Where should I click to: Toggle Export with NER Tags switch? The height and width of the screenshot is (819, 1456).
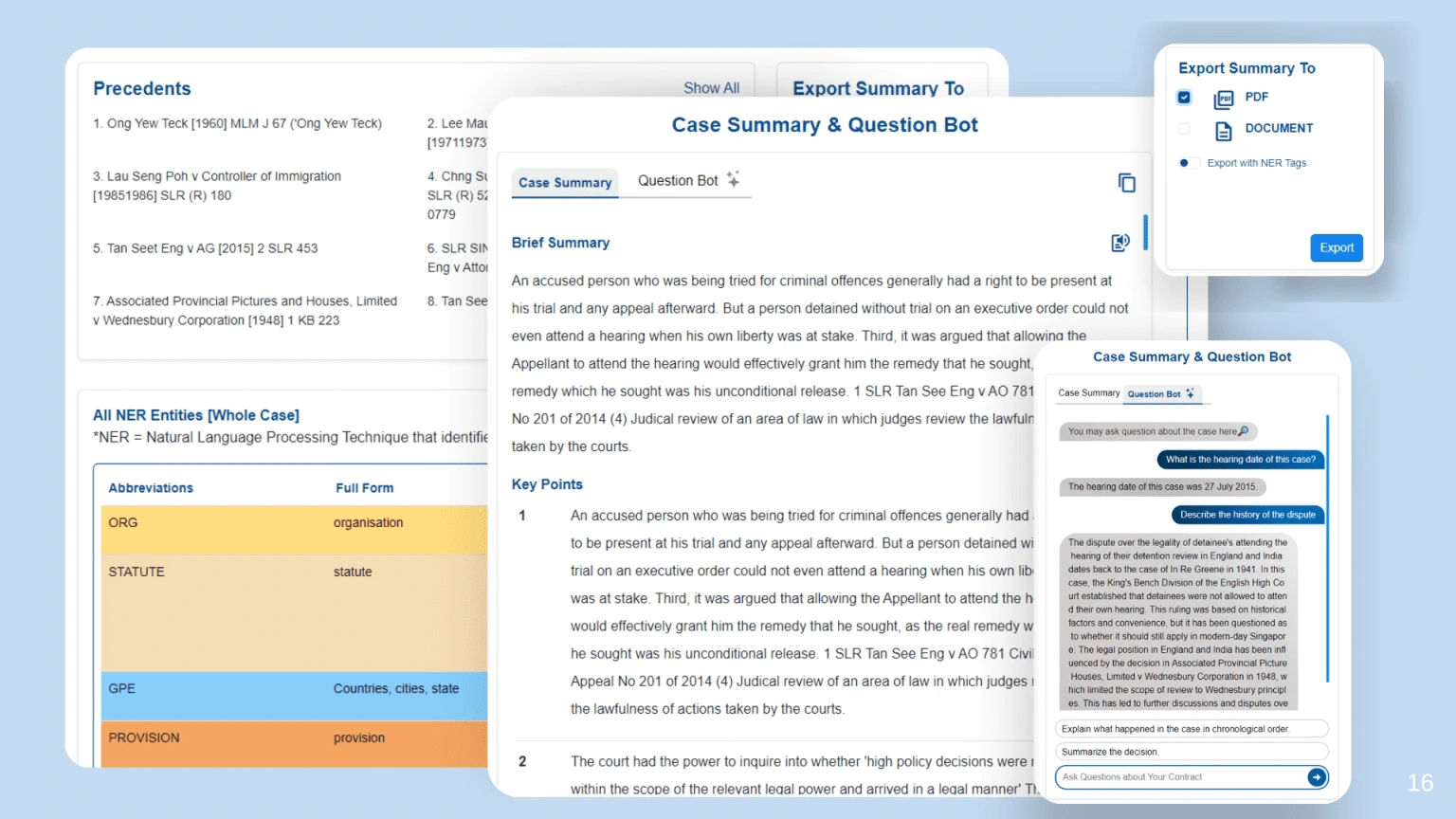click(1189, 163)
